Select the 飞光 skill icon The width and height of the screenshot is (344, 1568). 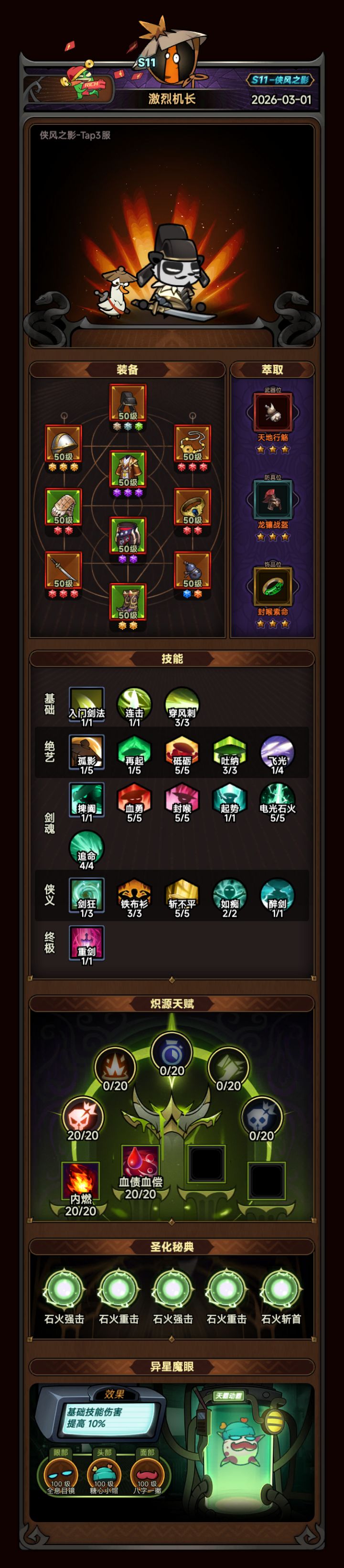coord(277,754)
